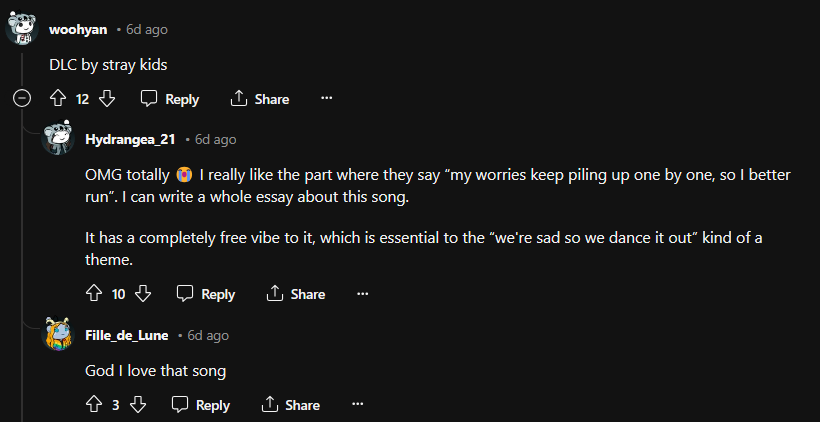Reply to woohyan's comment
Viewport: 820px width, 422px height.
(170, 99)
